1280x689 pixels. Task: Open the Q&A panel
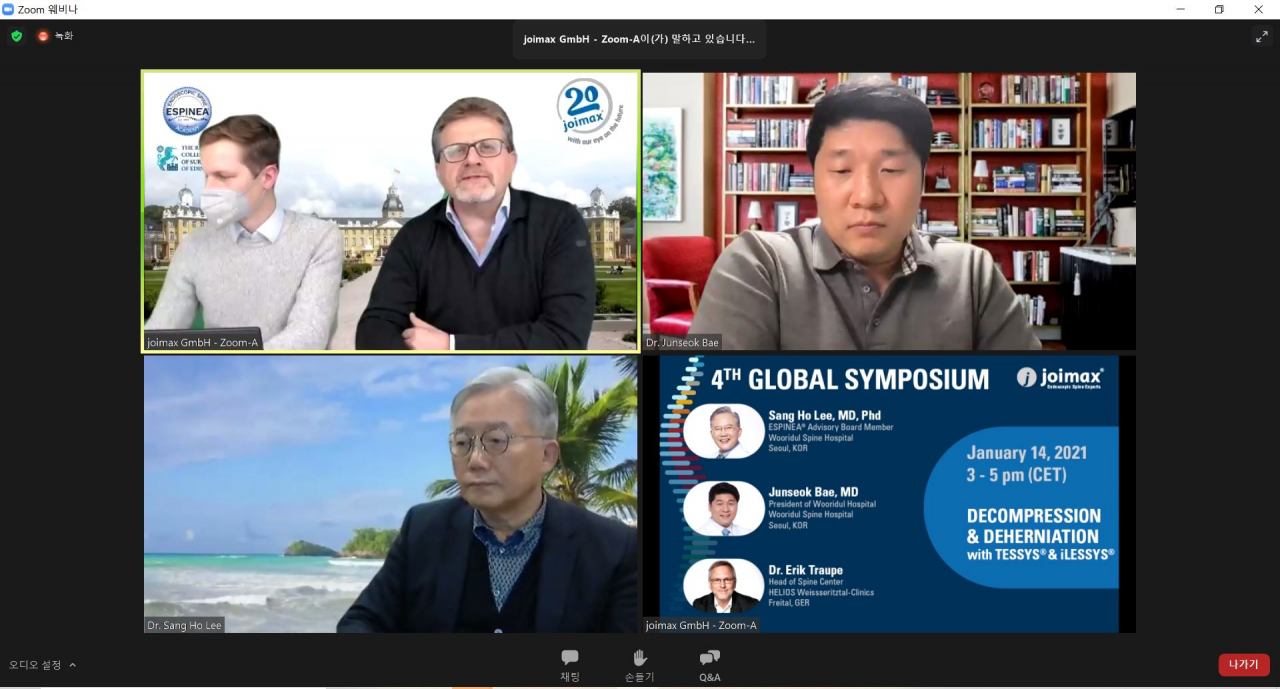709,665
